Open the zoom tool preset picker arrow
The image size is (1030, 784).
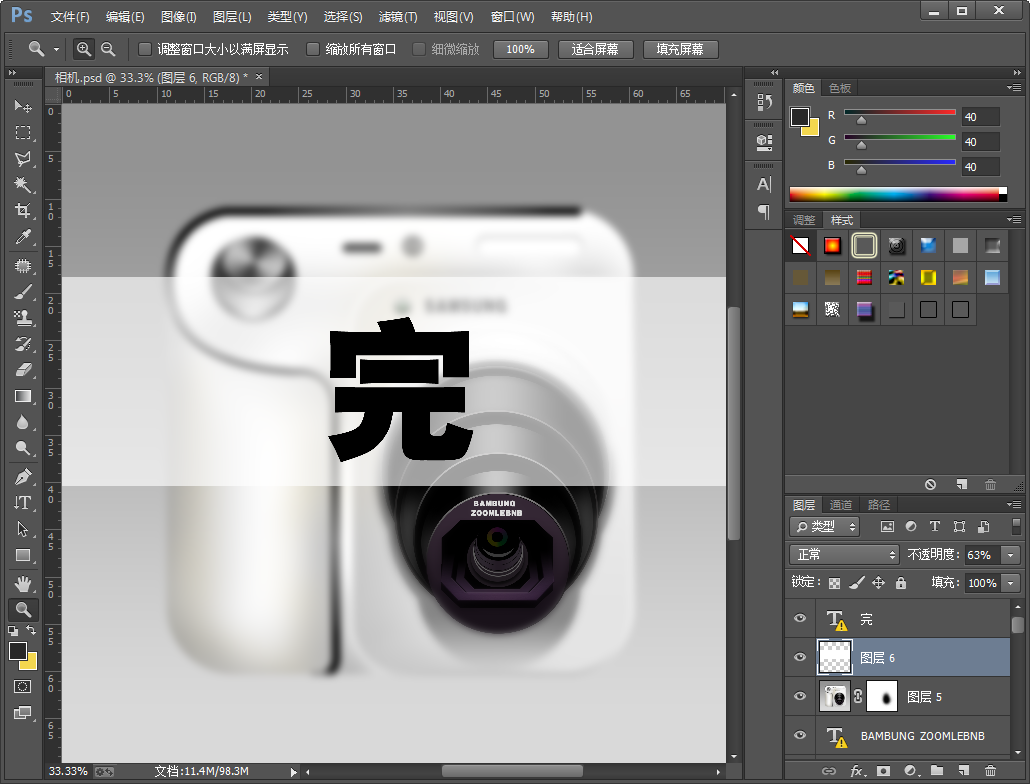(56, 50)
